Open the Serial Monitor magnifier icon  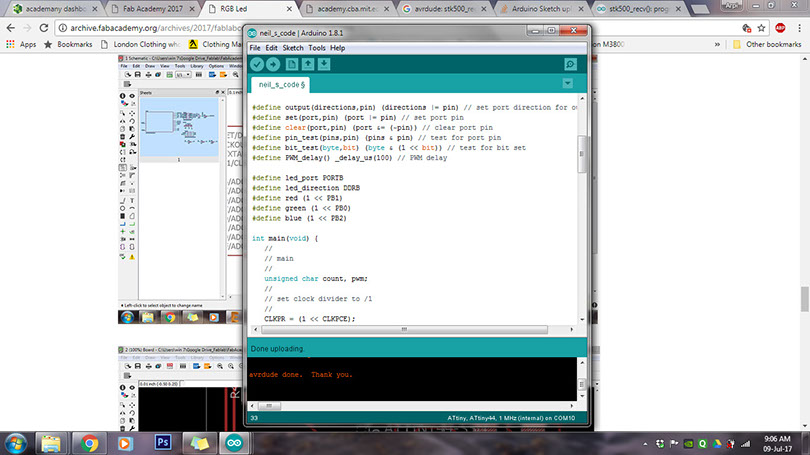pyautogui.click(x=570, y=64)
